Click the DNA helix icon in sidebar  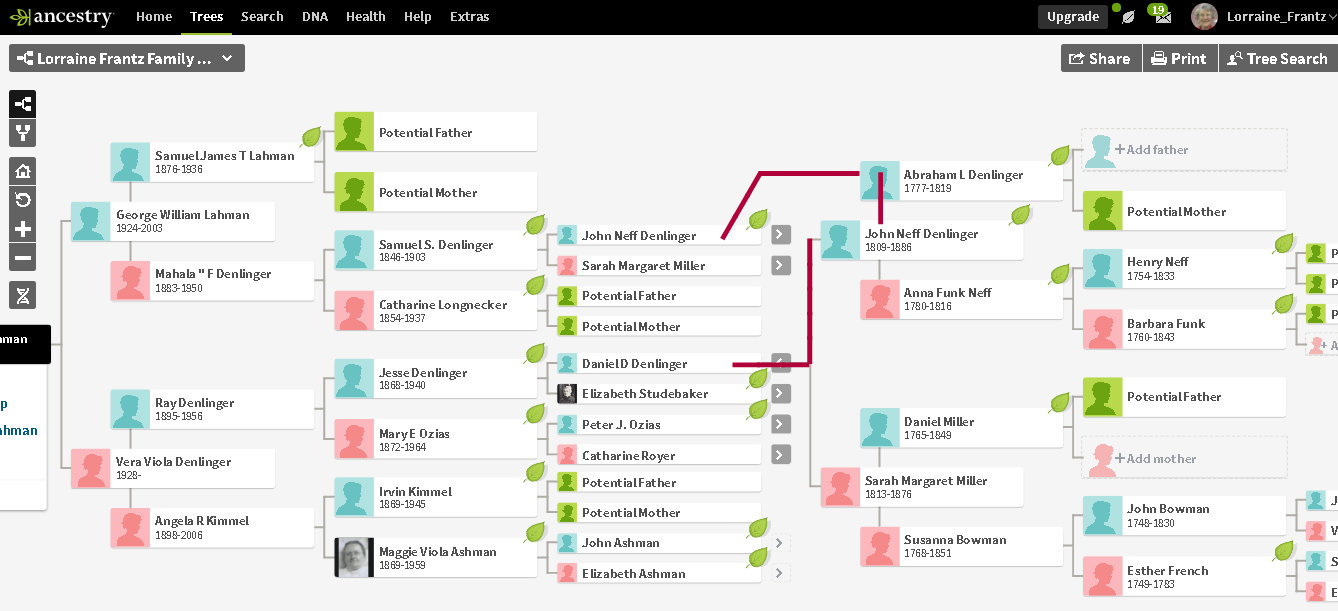point(23,295)
